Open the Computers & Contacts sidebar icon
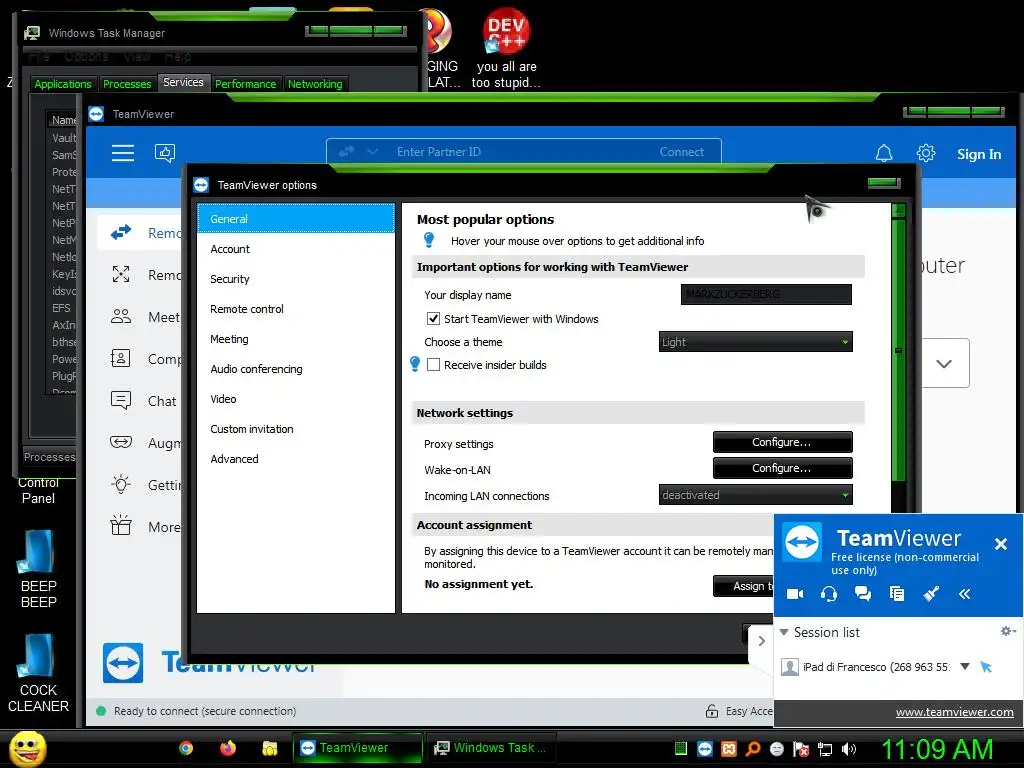The height and width of the screenshot is (768, 1024). 121,359
